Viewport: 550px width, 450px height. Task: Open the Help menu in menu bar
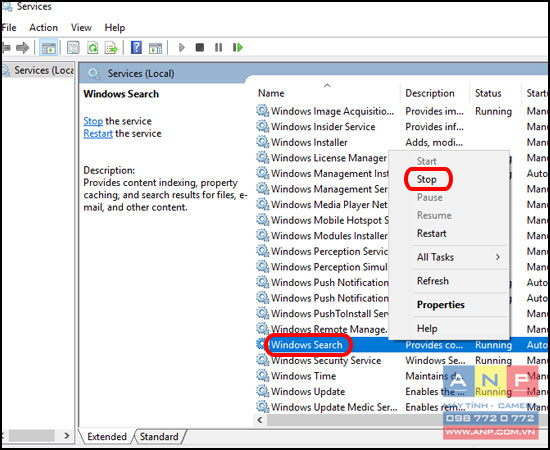(x=115, y=27)
